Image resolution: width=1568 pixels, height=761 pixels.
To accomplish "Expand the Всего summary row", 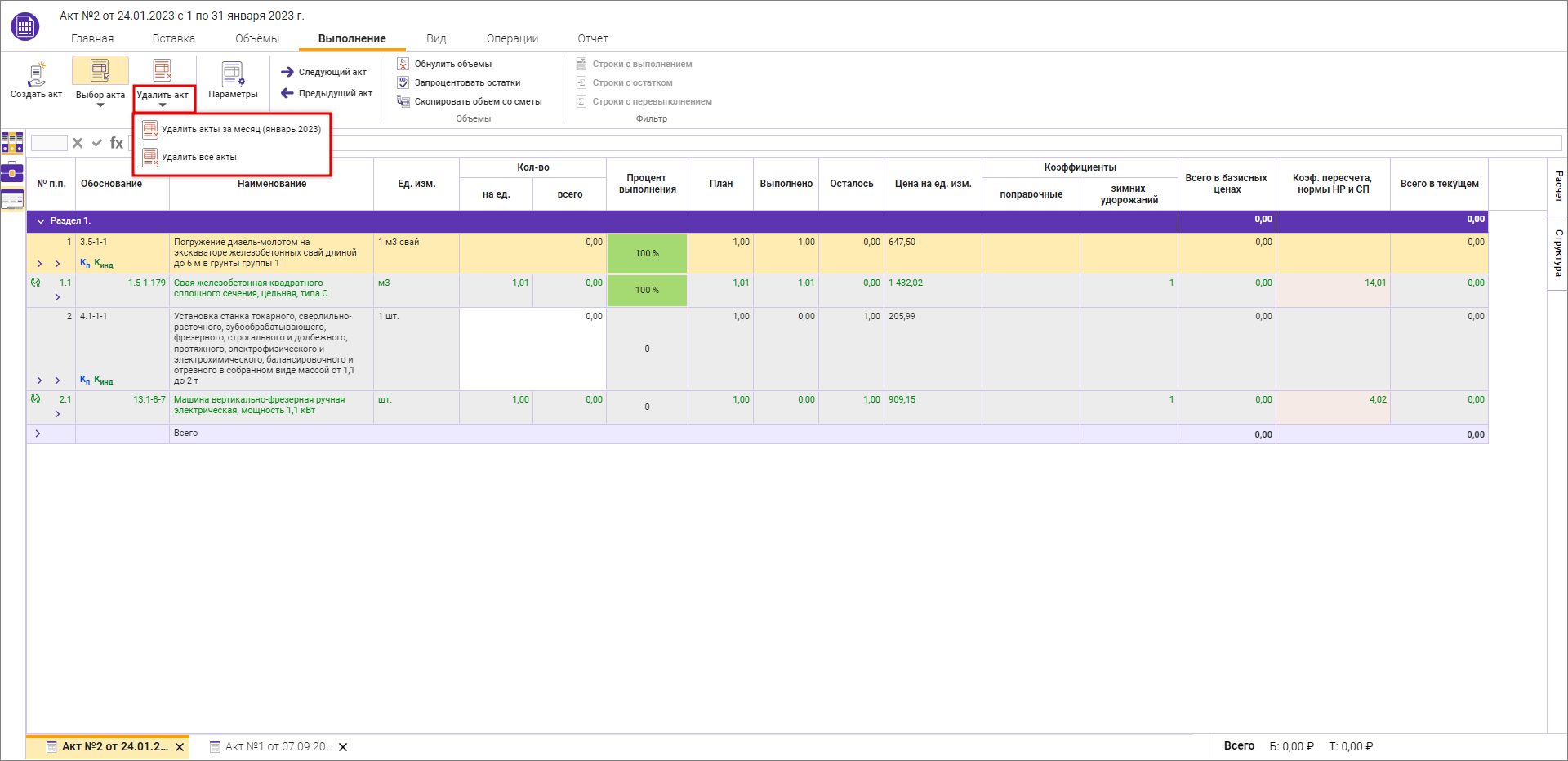I will [x=38, y=434].
